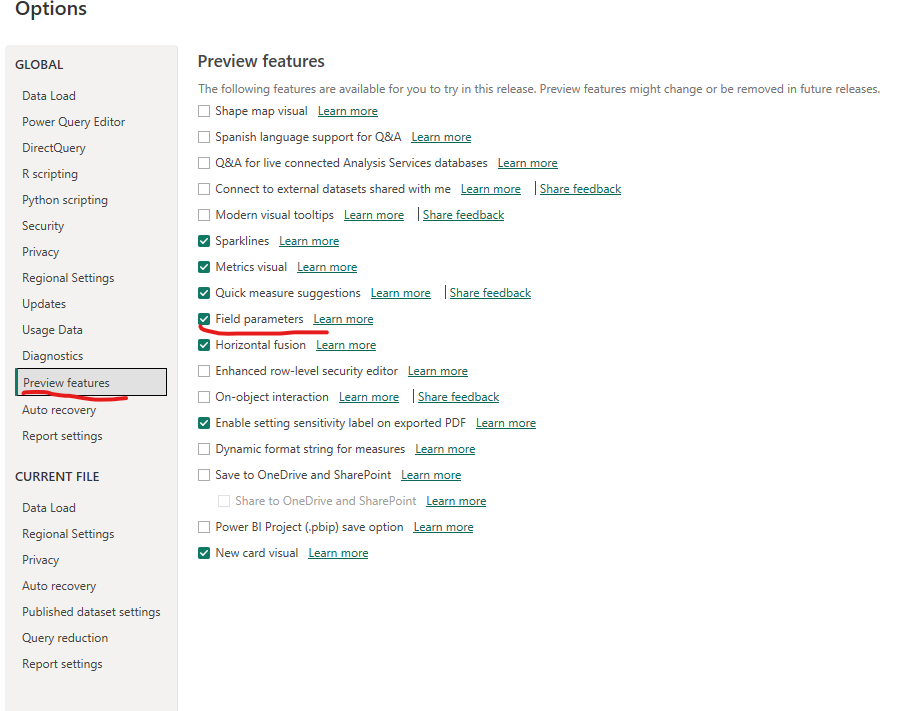Open Learn more for Quick measure suggestions

pyautogui.click(x=400, y=293)
